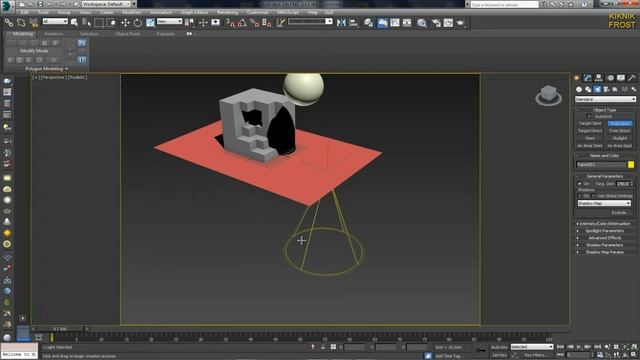Image resolution: width=640 pixels, height=360 pixels.
Task: Toggle the light On checkbox in General Parameters
Action: point(580,184)
